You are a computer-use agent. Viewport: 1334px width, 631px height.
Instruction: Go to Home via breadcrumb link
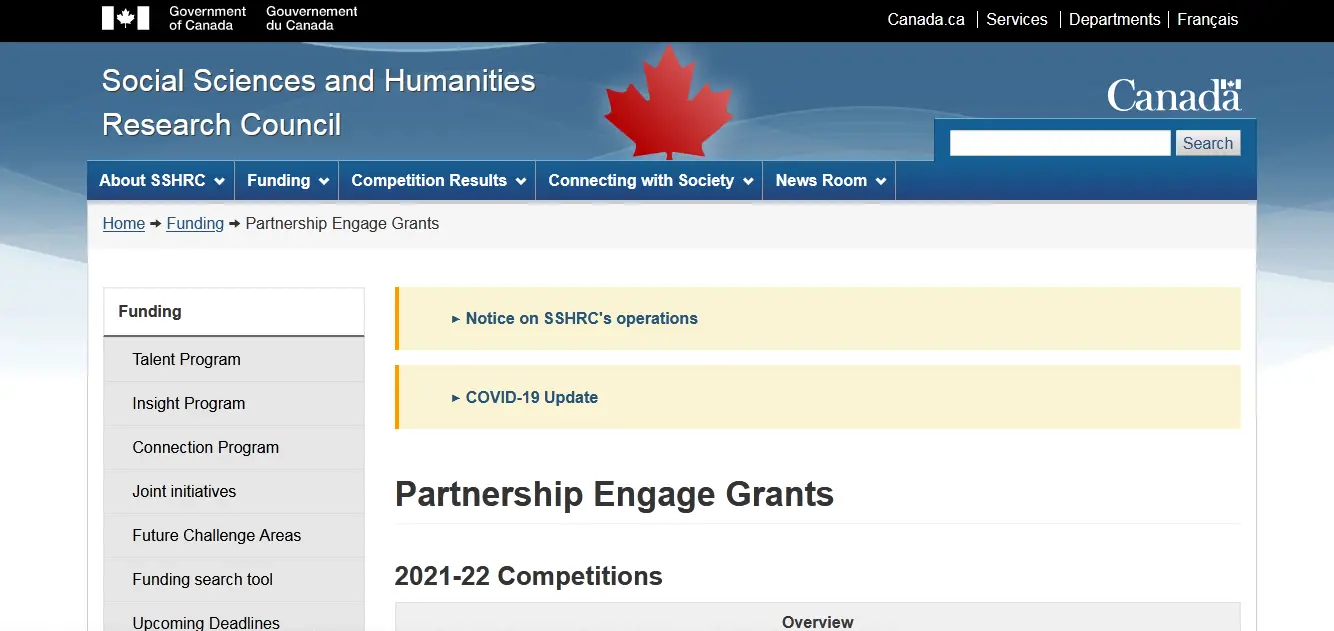coord(124,224)
